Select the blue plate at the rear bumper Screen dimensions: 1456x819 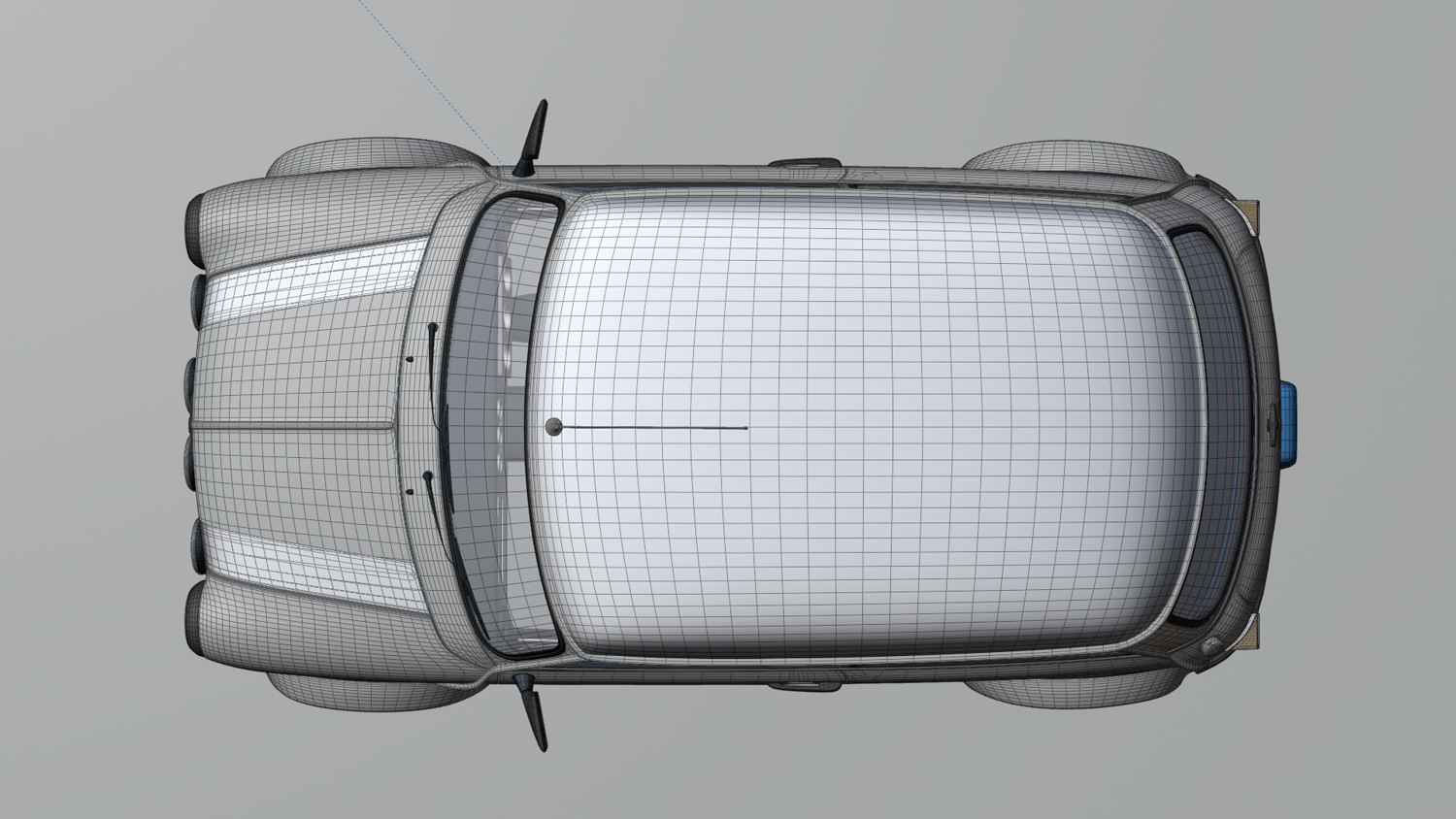[x=1288, y=424]
